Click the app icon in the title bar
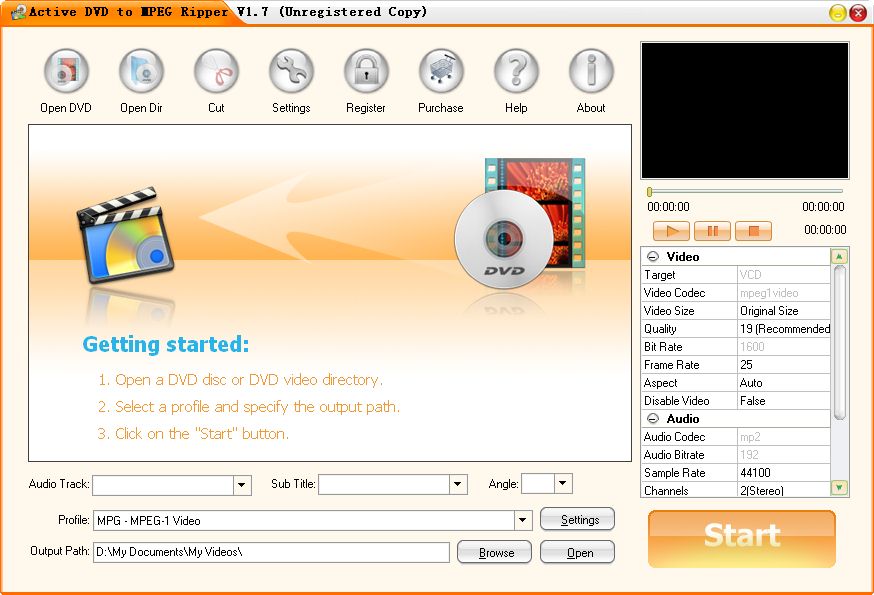Viewport: 874px width, 595px height. [18, 12]
